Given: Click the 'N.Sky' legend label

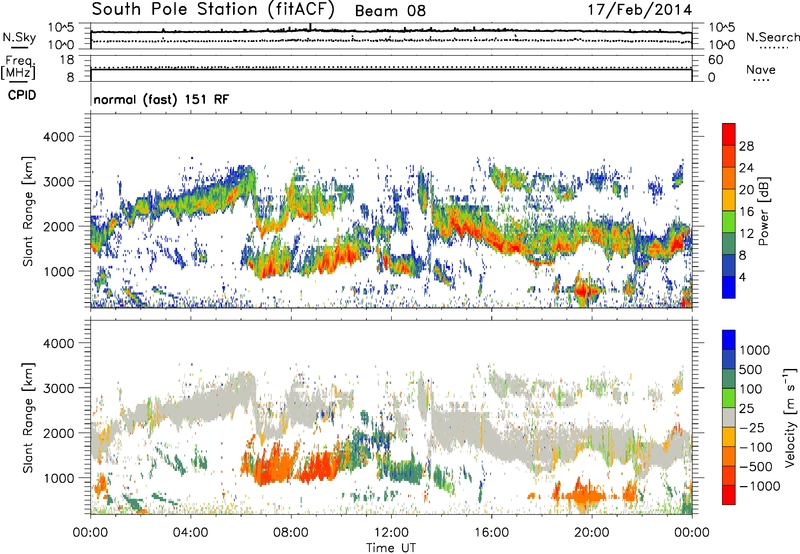Looking at the screenshot, I should 19,37.
